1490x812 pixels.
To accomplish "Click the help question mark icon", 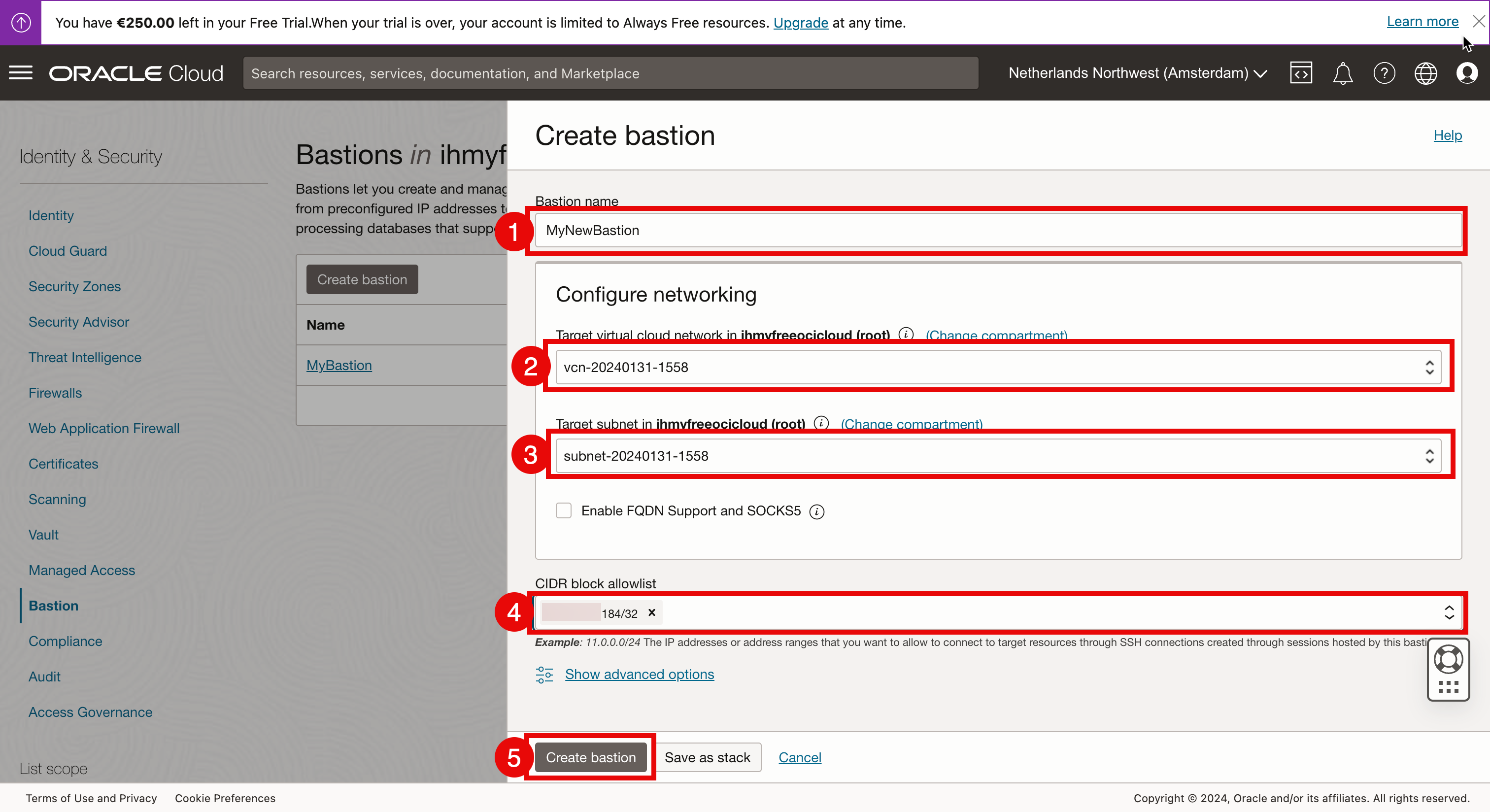I will tap(1384, 73).
